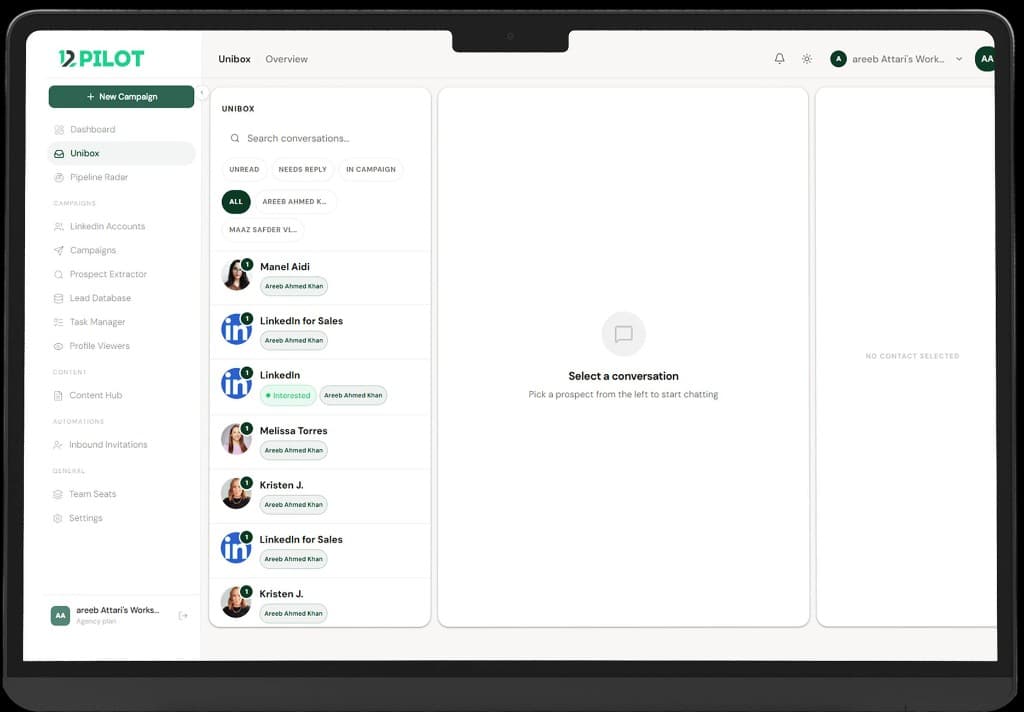This screenshot has width=1024, height=712.
Task: Click the Team Seats layers icon
Action: [59, 494]
